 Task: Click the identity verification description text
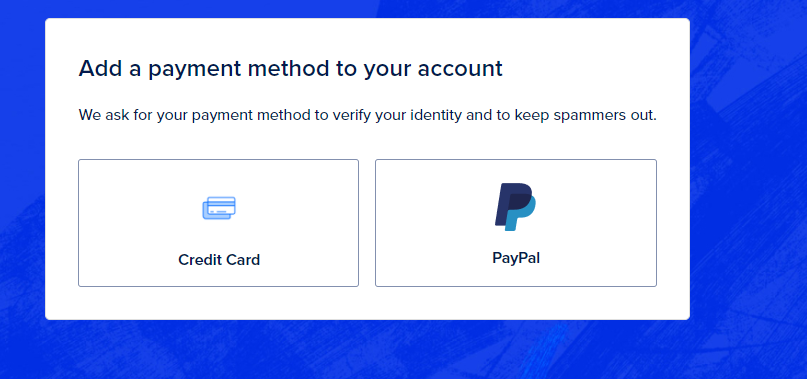(x=367, y=115)
